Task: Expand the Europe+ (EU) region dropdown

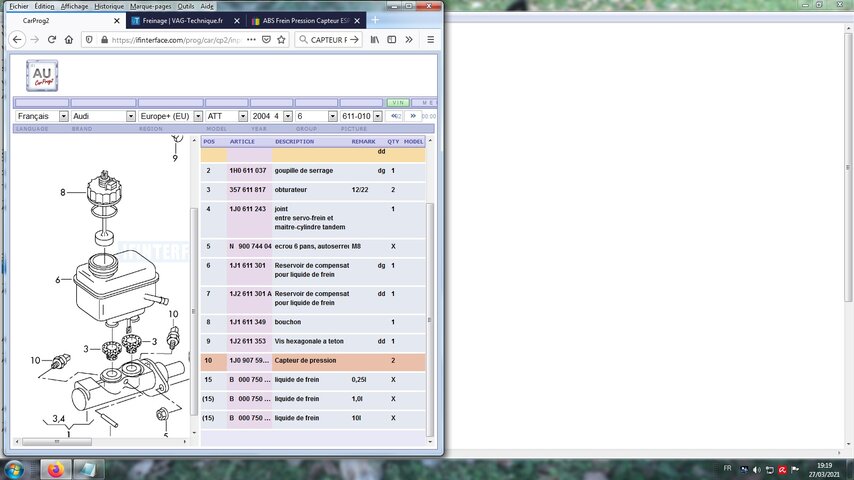Action: (x=198, y=116)
